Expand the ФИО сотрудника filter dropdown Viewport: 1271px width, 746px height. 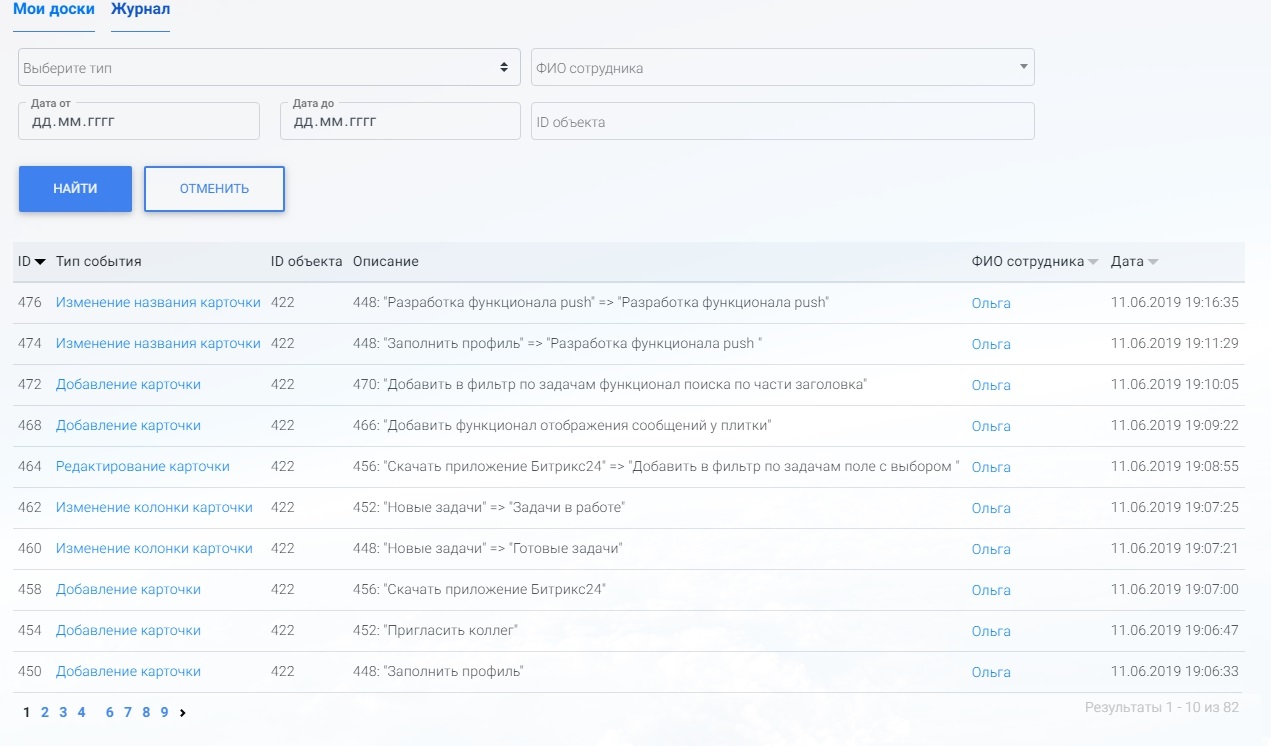tap(782, 68)
